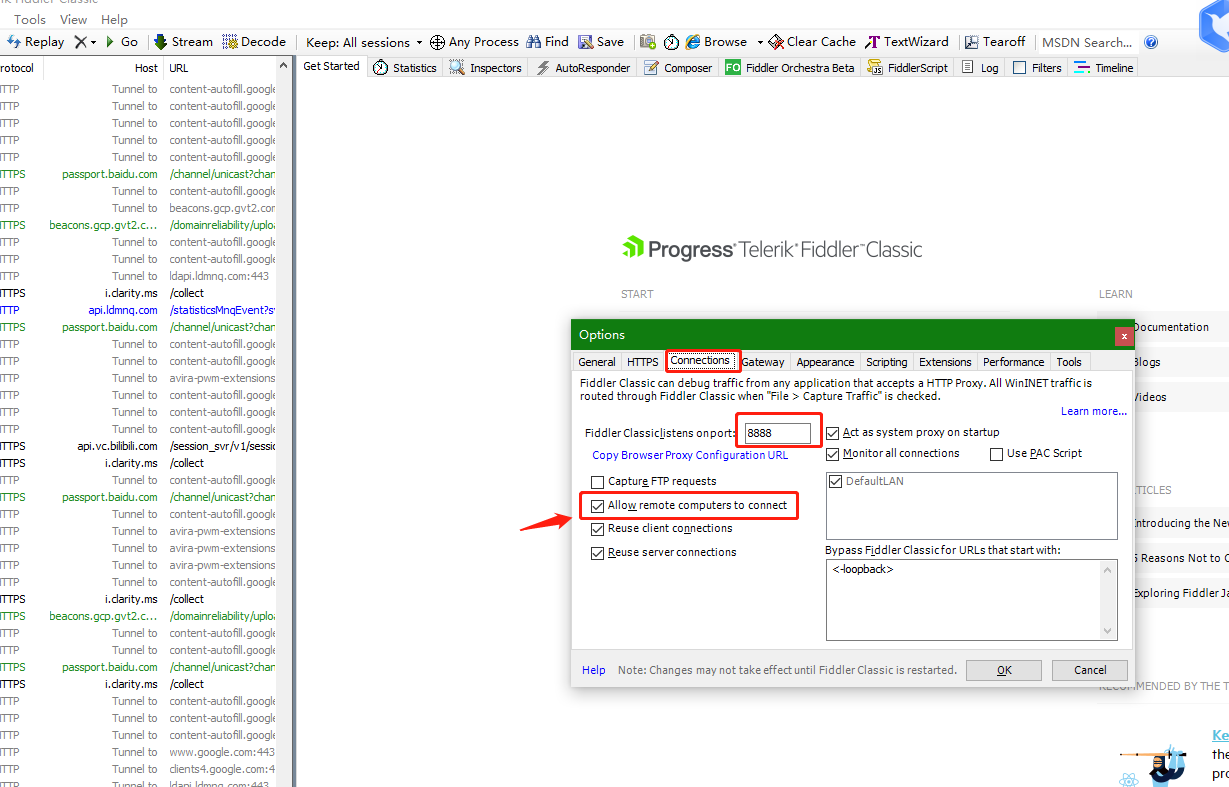This screenshot has width=1229, height=787.
Task: Open the Inspectors tab
Action: click(x=486, y=68)
